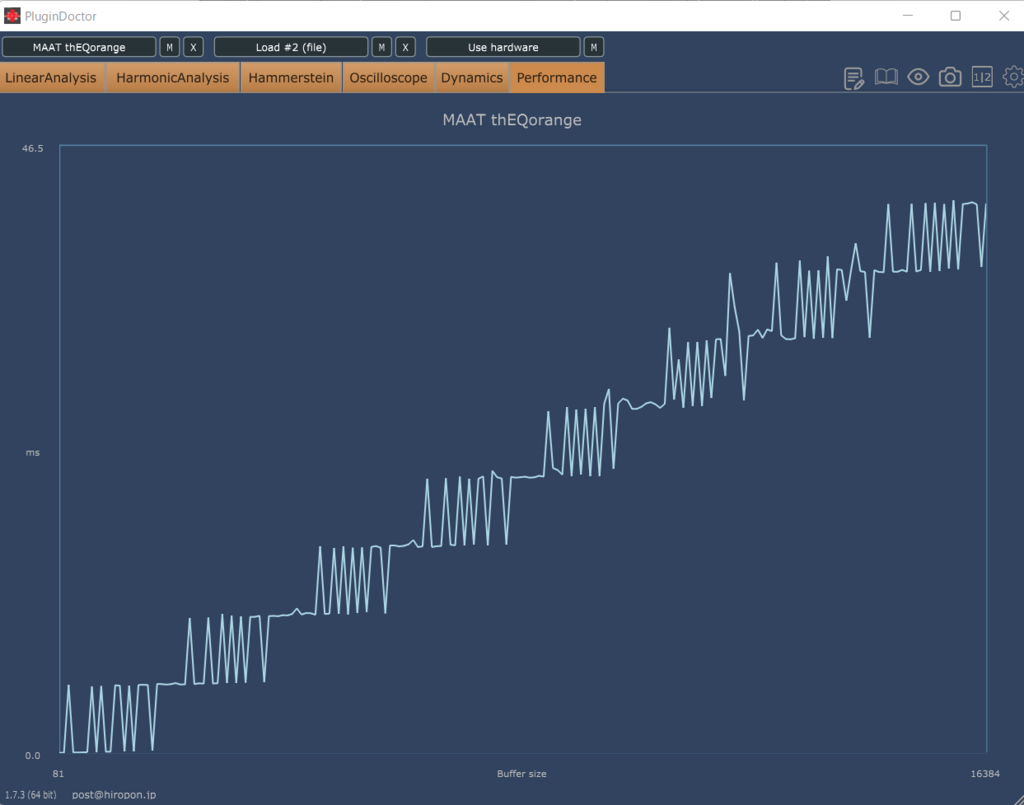Click the post@hiropon.jp email link
Screen dimensions: 1024x805
click(x=114, y=795)
